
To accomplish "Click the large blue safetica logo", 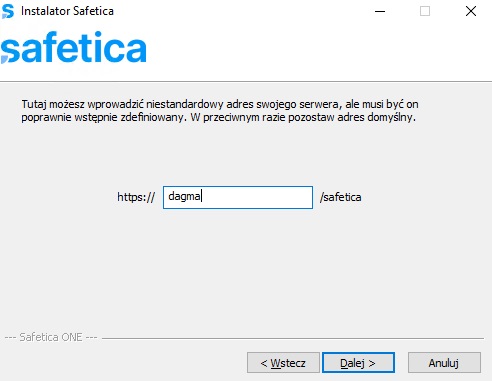I will [x=74, y=47].
